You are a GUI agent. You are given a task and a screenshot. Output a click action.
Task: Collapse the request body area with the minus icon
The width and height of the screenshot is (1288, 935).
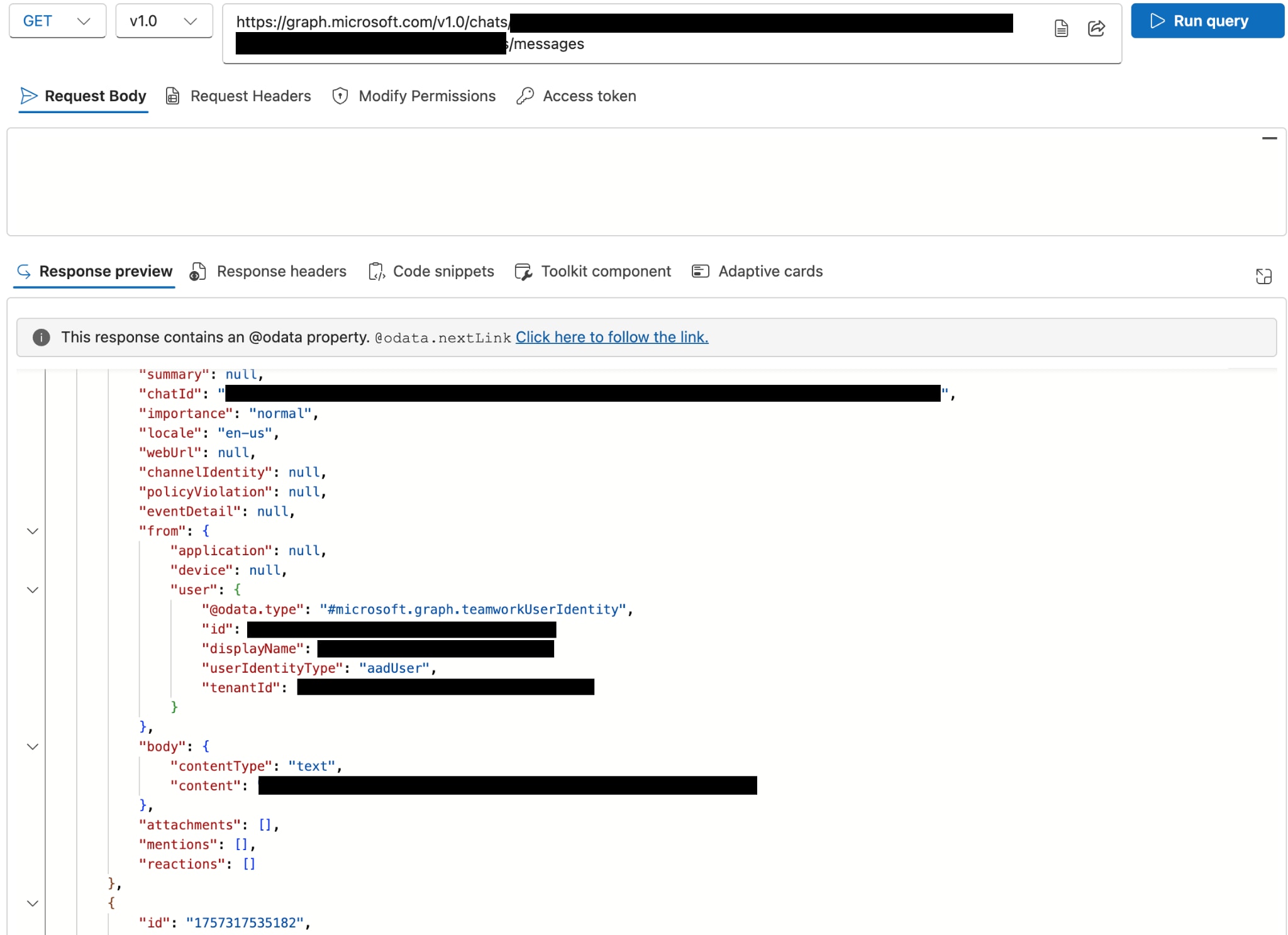click(x=1270, y=138)
